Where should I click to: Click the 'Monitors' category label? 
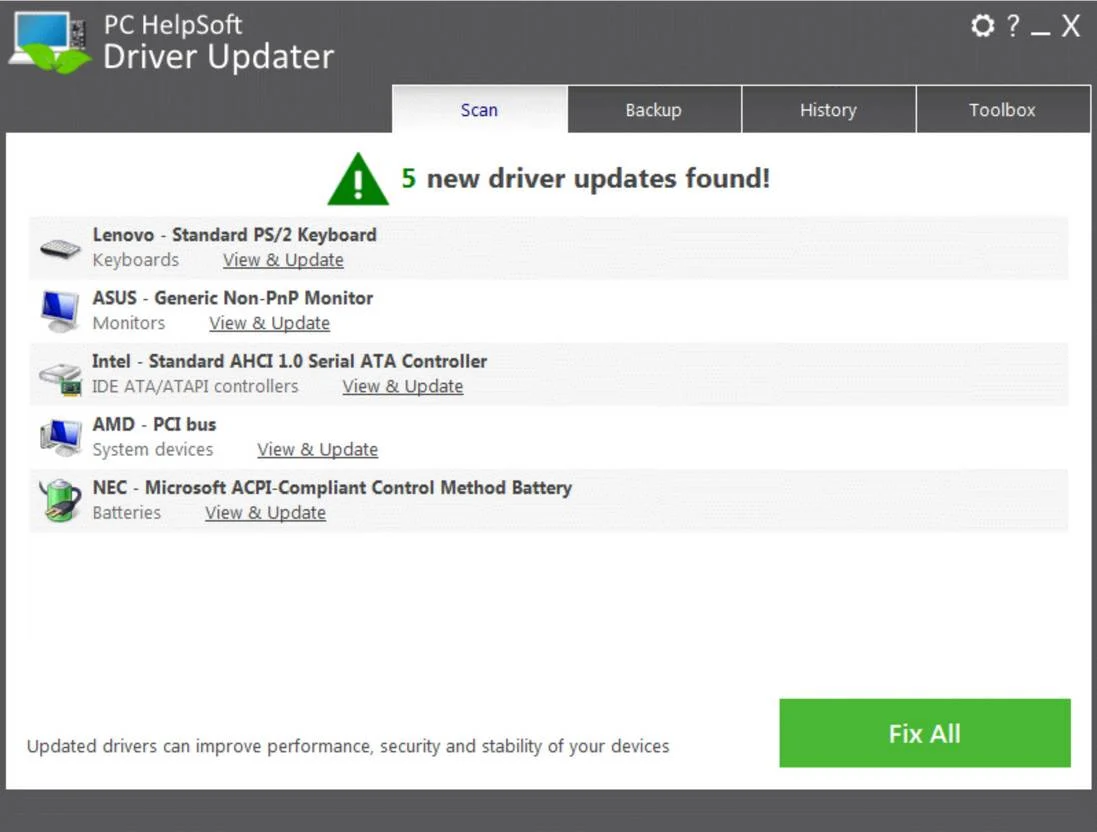(129, 323)
